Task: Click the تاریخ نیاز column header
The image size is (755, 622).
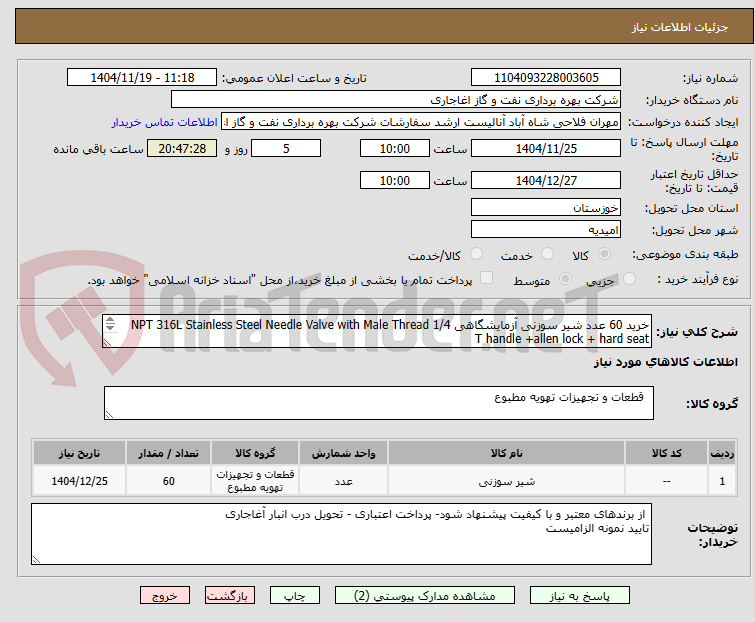Action: [79, 453]
